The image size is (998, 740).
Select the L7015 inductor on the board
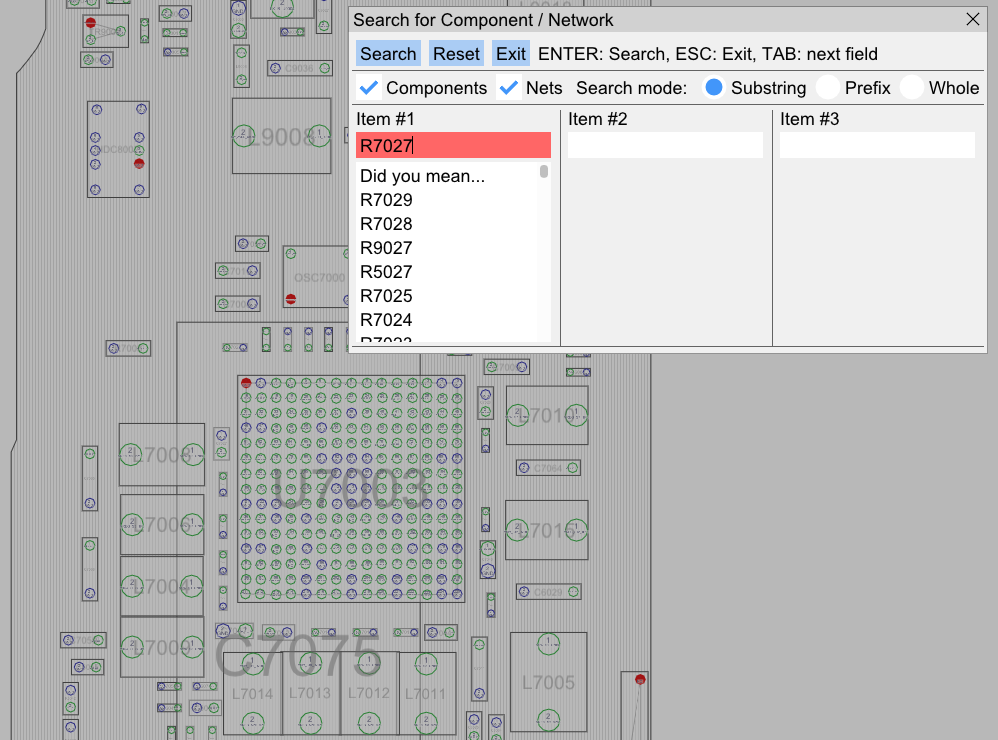point(547,530)
